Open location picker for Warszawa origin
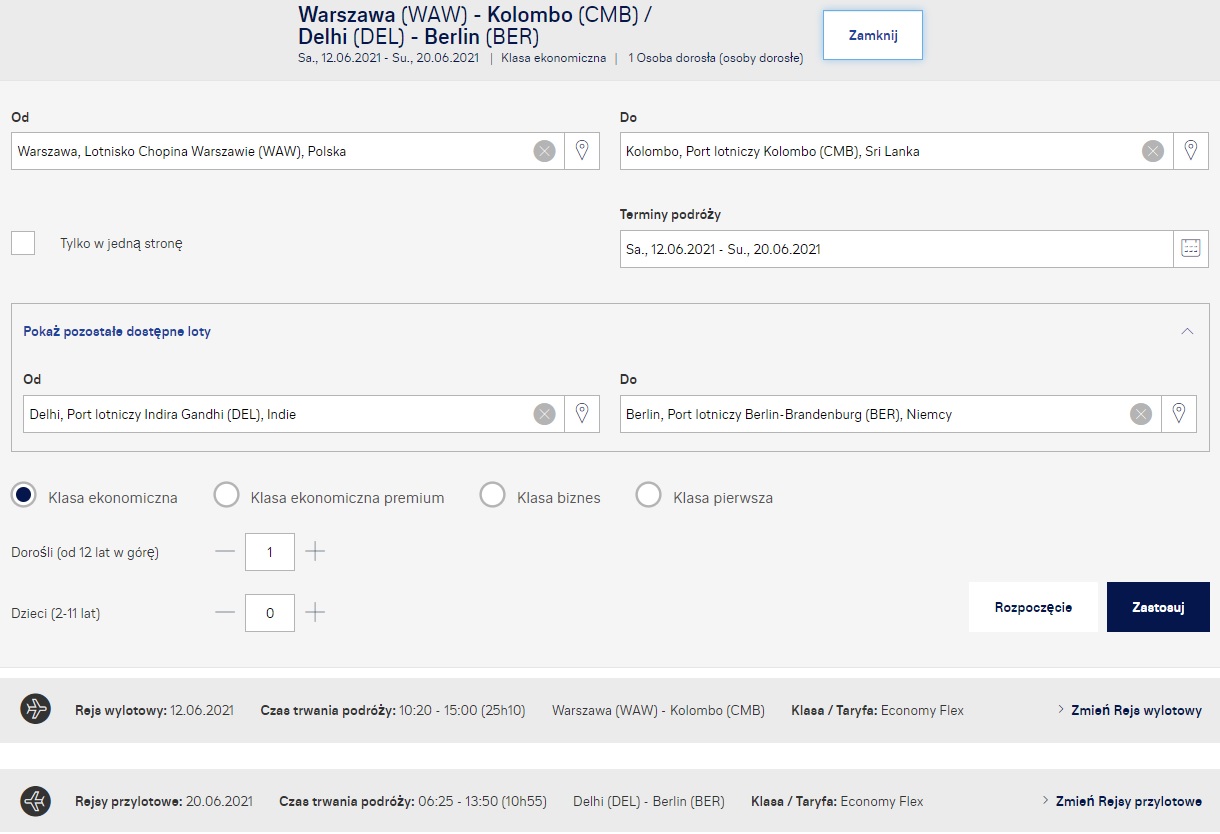This screenshot has height=834, width=1220. [582, 151]
